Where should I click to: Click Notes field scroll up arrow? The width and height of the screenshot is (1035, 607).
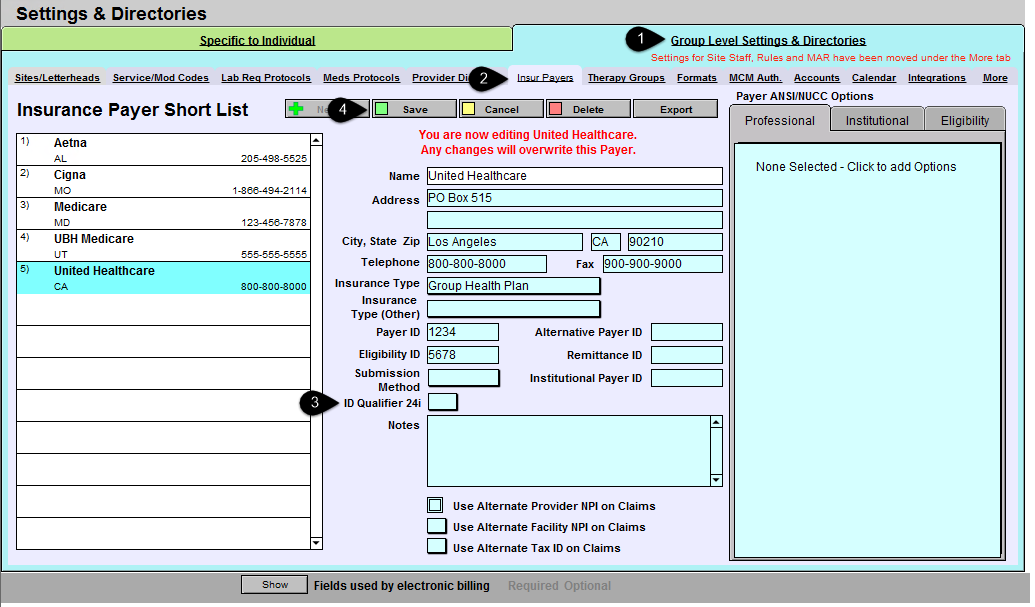coord(716,422)
